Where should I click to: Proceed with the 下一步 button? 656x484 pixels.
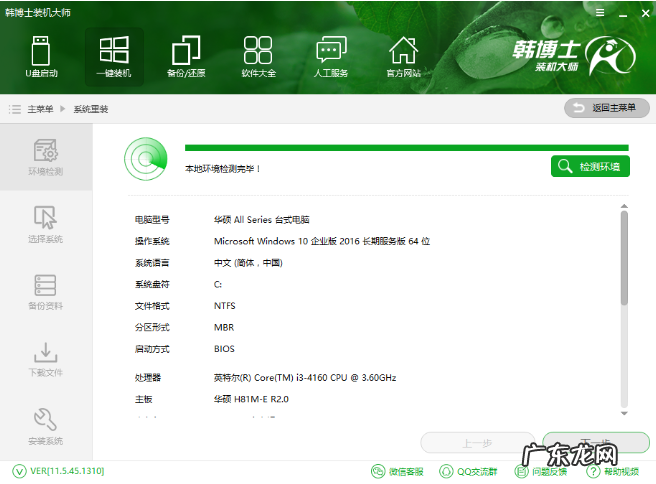(x=596, y=442)
